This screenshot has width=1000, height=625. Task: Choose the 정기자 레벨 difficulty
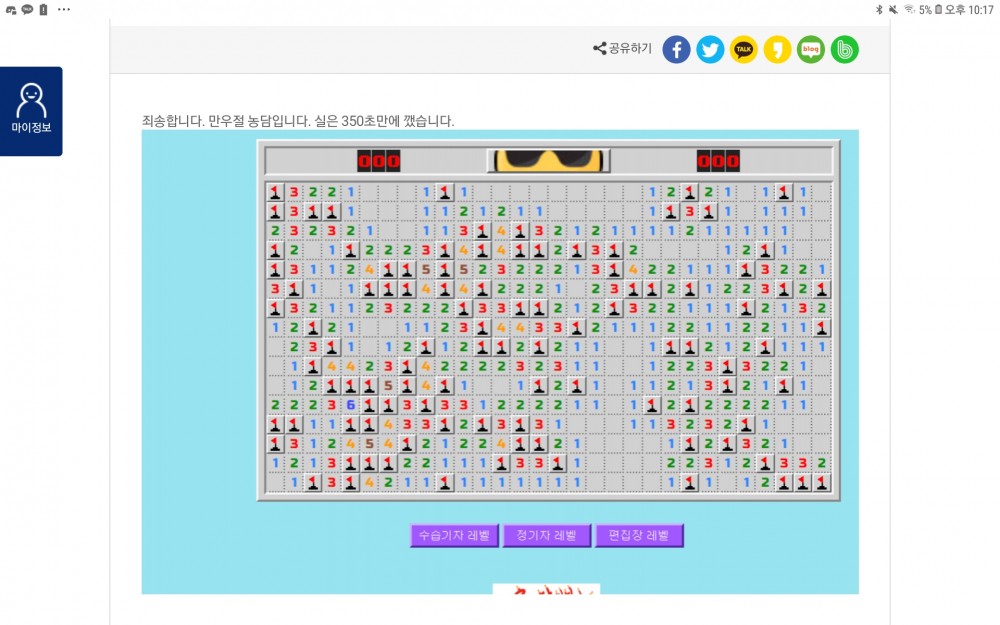coord(547,536)
